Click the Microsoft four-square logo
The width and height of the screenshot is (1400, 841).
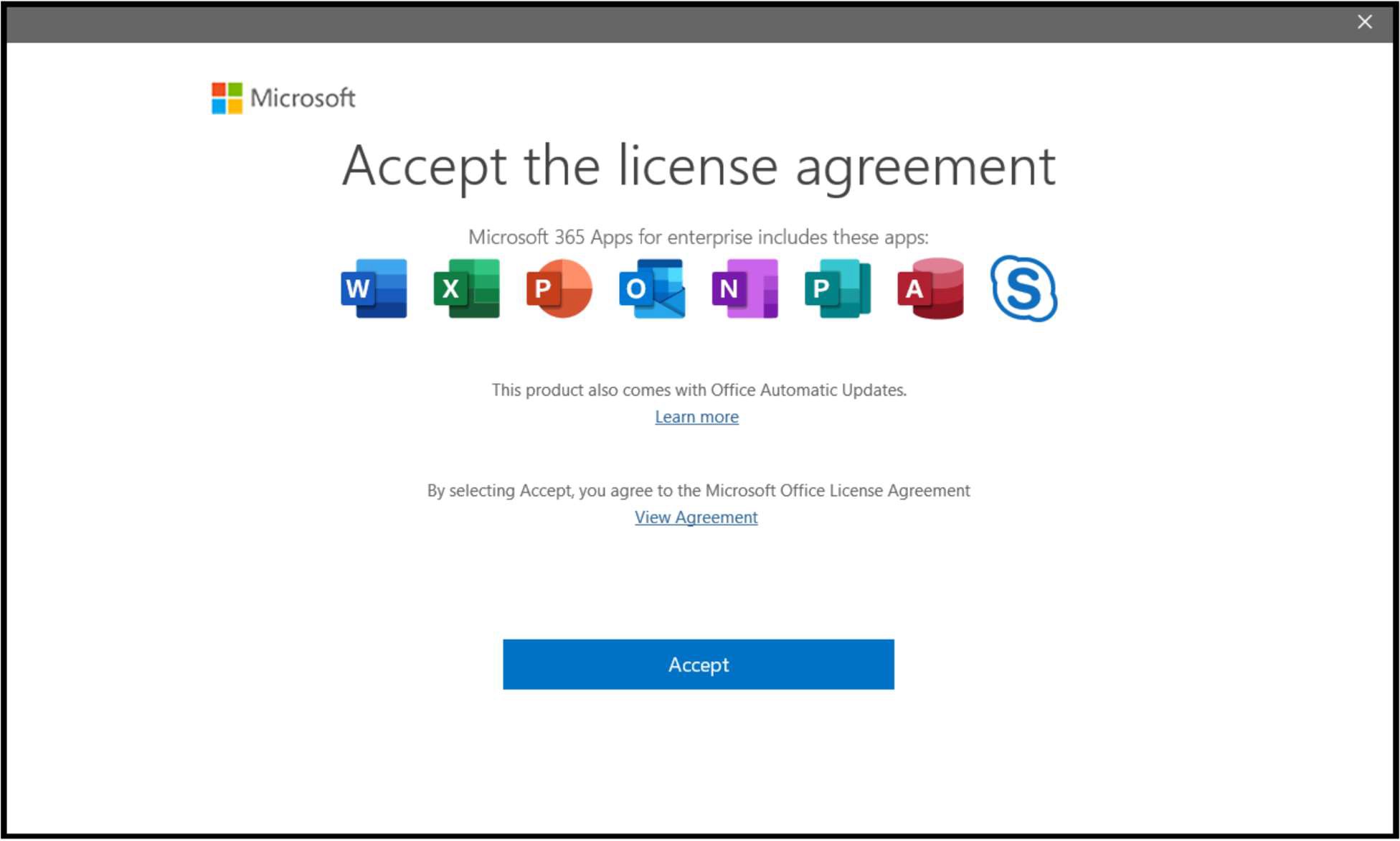(x=227, y=98)
